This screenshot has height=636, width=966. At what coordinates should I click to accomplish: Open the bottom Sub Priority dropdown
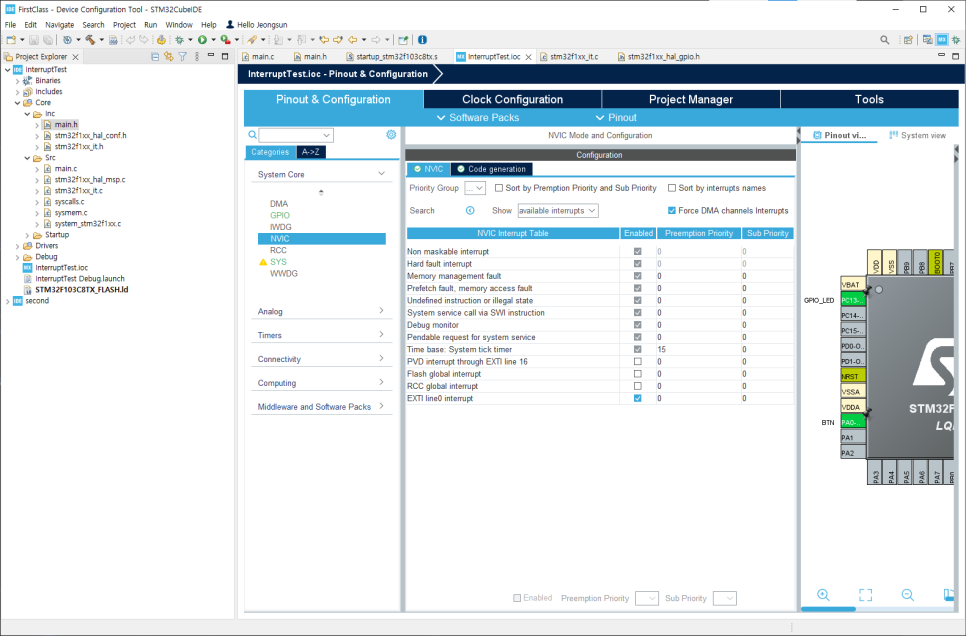click(724, 598)
